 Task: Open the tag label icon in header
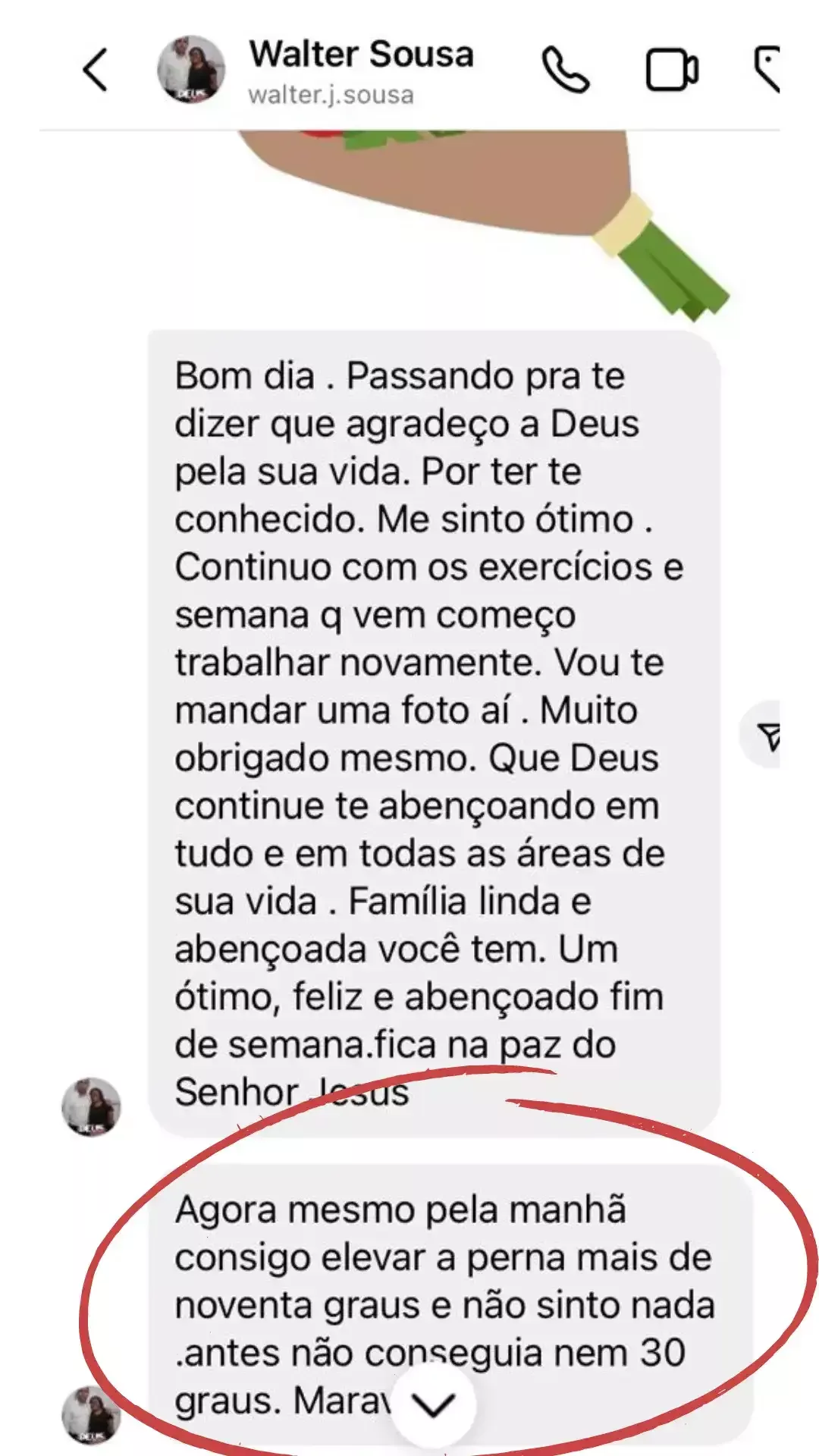tap(767, 70)
